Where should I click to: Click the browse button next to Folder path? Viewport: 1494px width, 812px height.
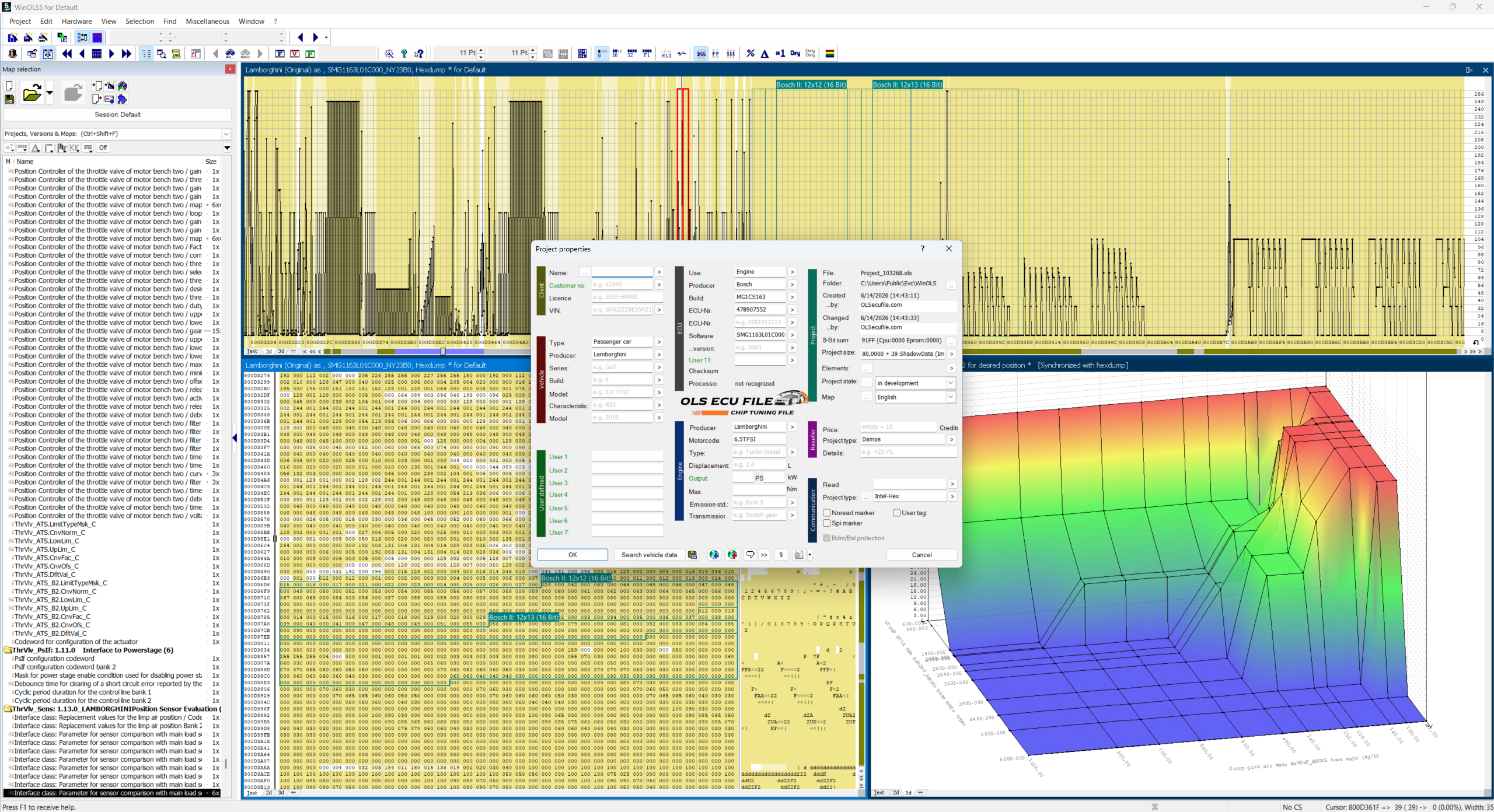coord(951,285)
